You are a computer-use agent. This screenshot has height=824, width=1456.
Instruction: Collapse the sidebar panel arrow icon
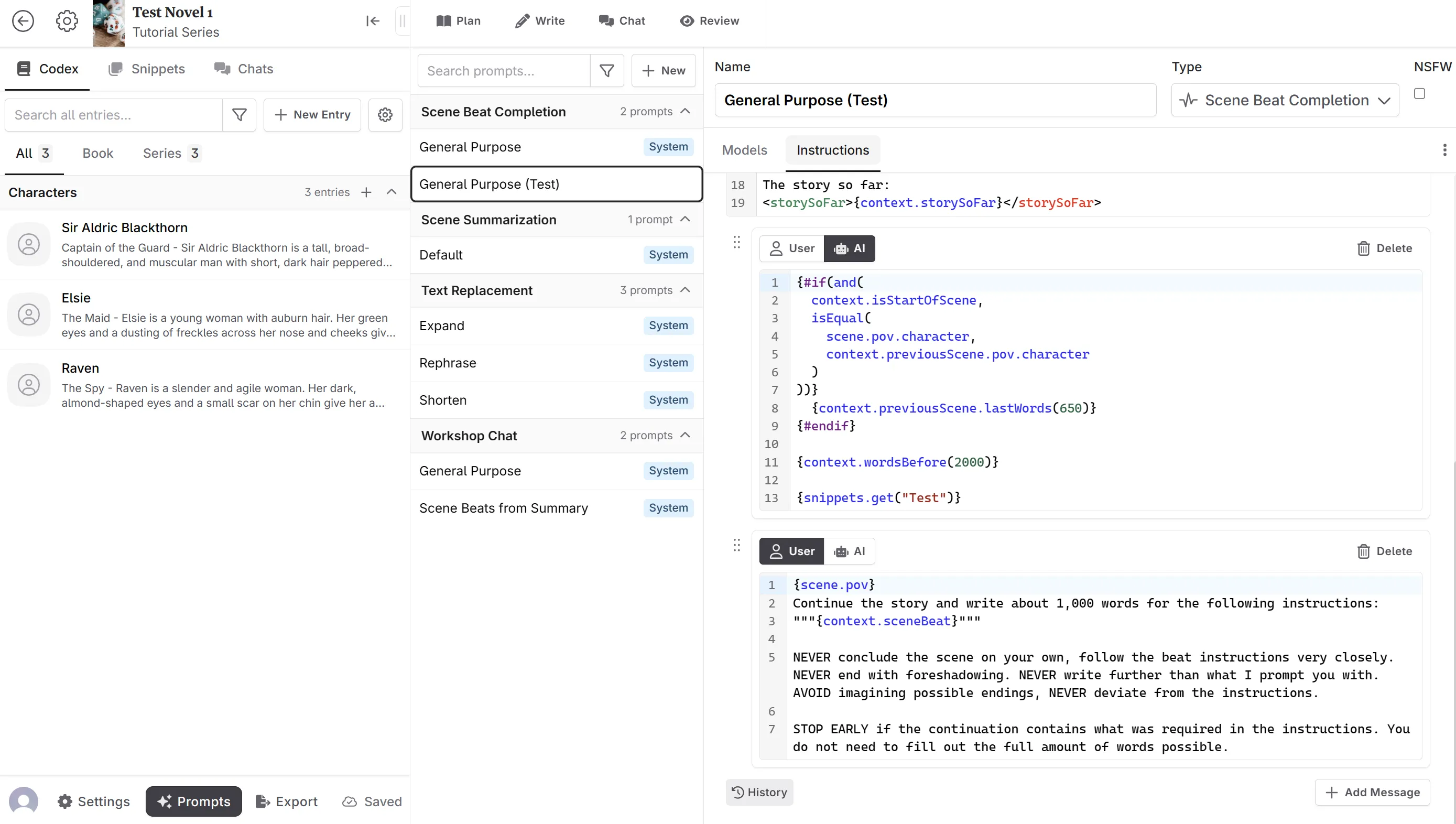[372, 21]
